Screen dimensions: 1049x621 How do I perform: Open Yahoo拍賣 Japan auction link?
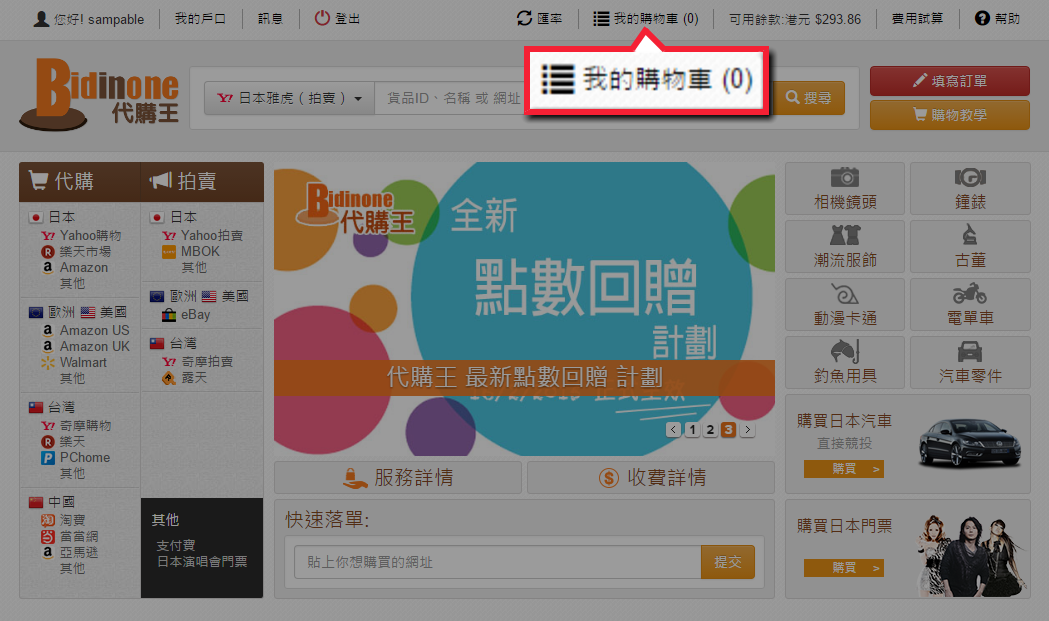tap(203, 236)
